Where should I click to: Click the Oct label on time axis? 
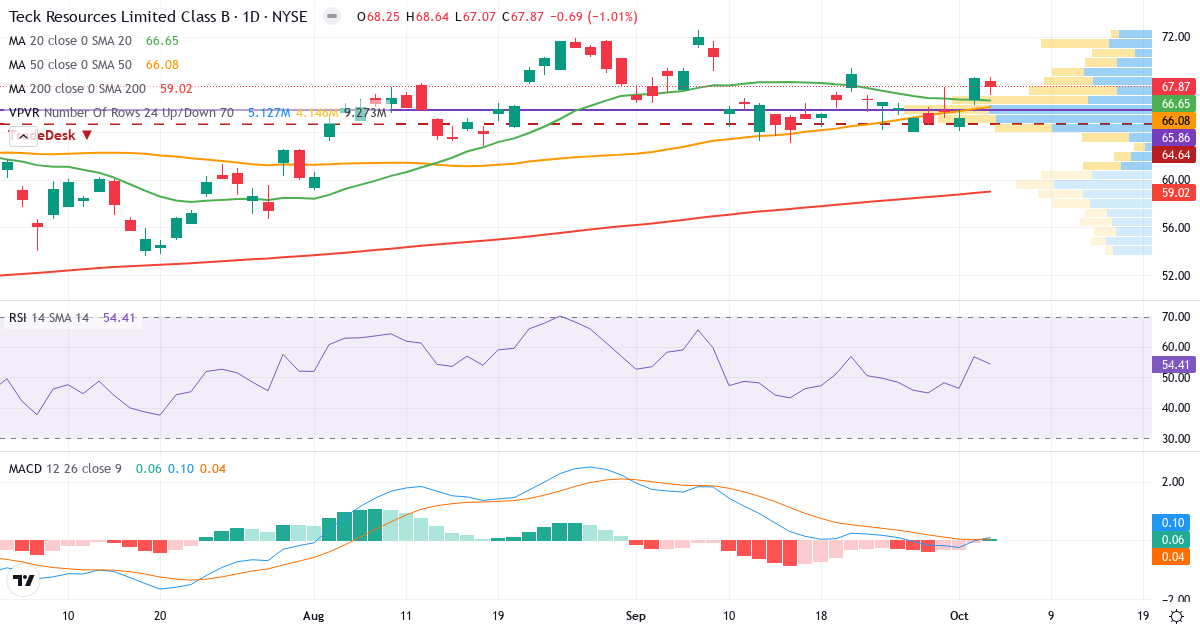coord(959,616)
